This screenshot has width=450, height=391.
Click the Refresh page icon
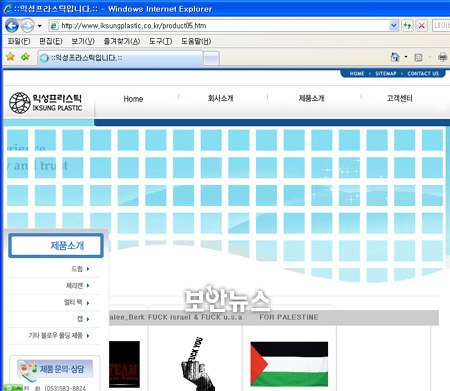[x=407, y=25]
